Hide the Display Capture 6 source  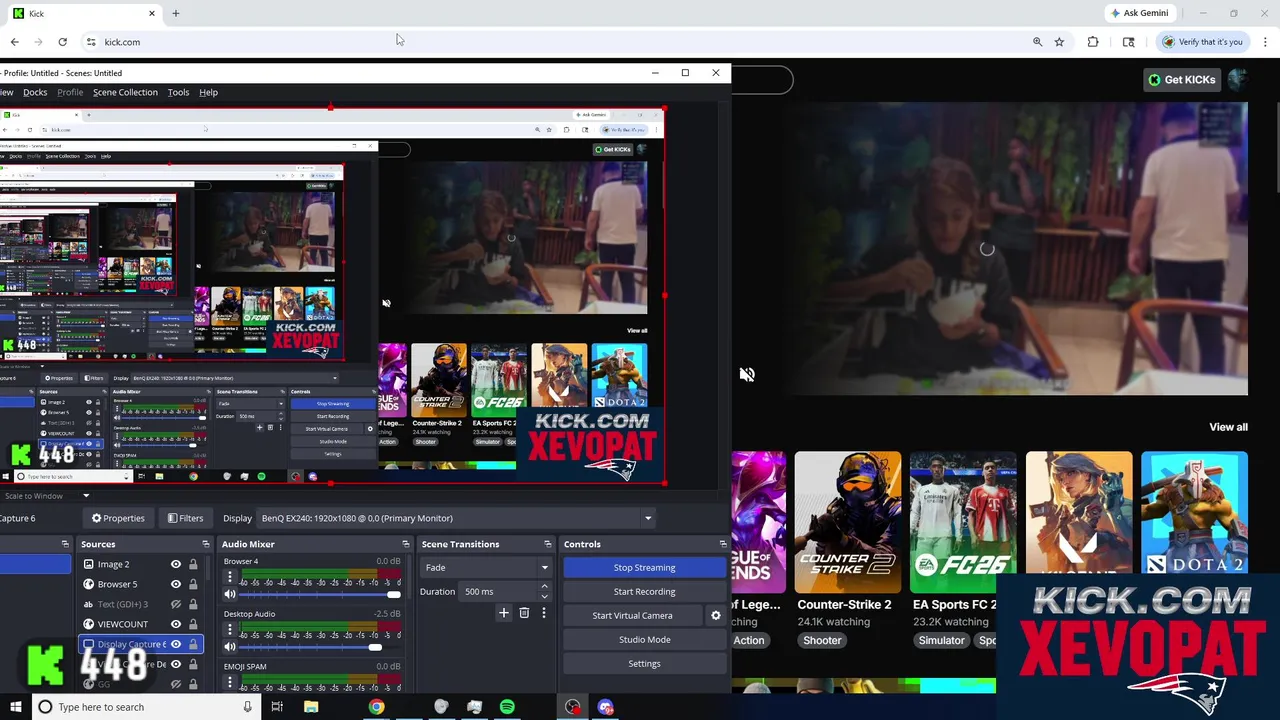(176, 644)
